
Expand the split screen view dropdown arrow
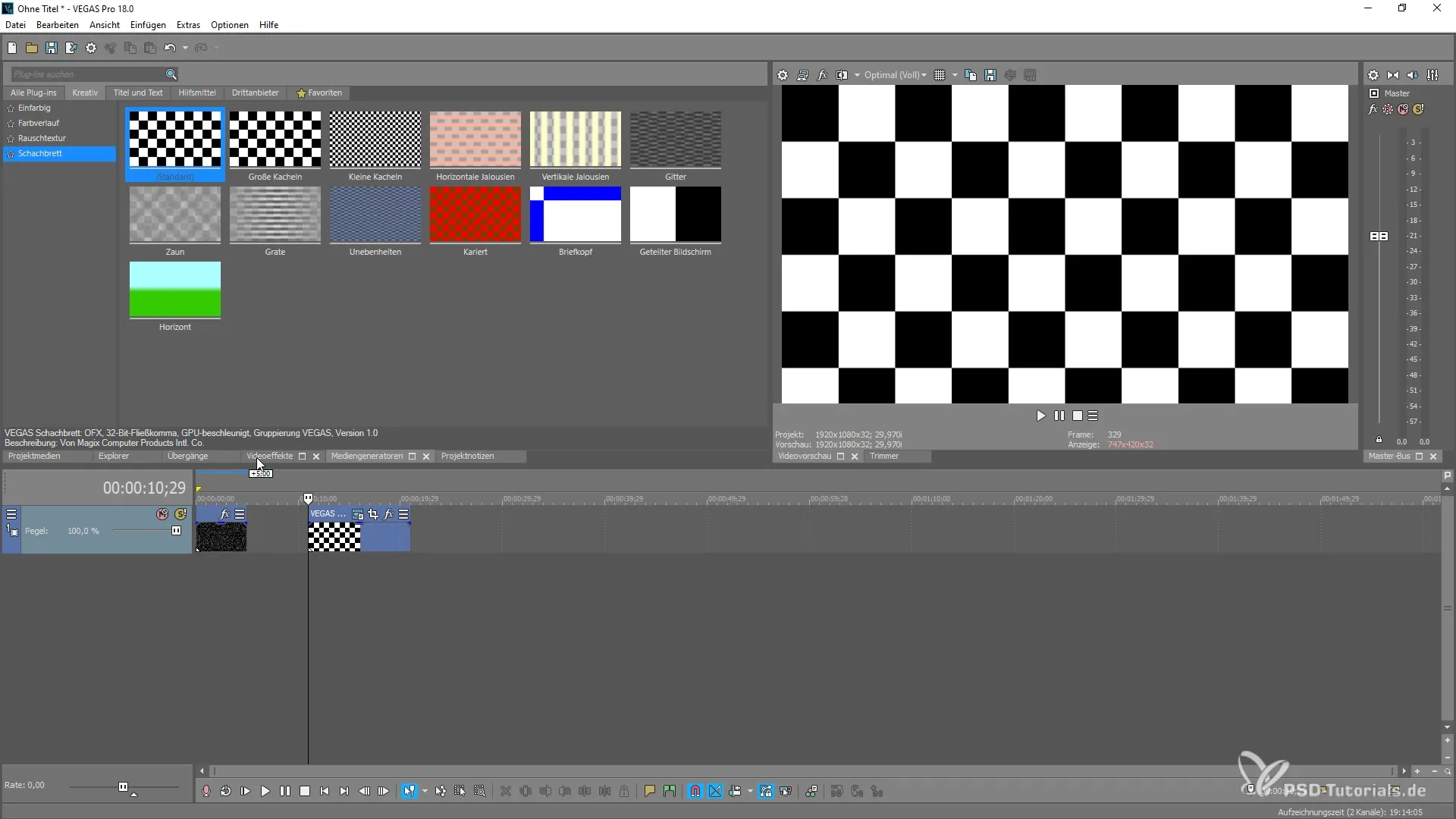(x=857, y=75)
